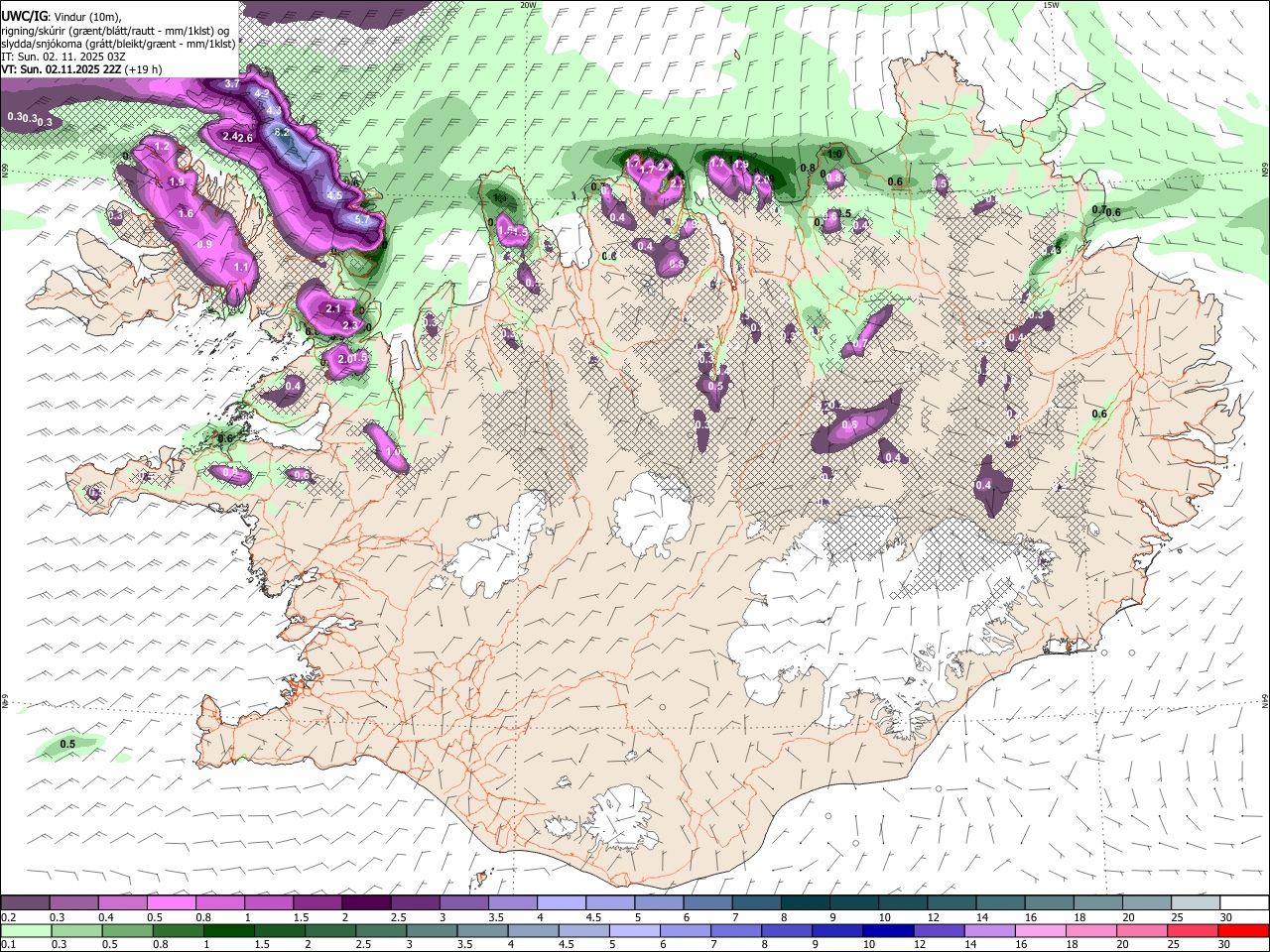Pick the darkest purple 2–2.5 snow legend swatch
Image resolution: width=1270 pixels, height=952 pixels.
(x=366, y=903)
